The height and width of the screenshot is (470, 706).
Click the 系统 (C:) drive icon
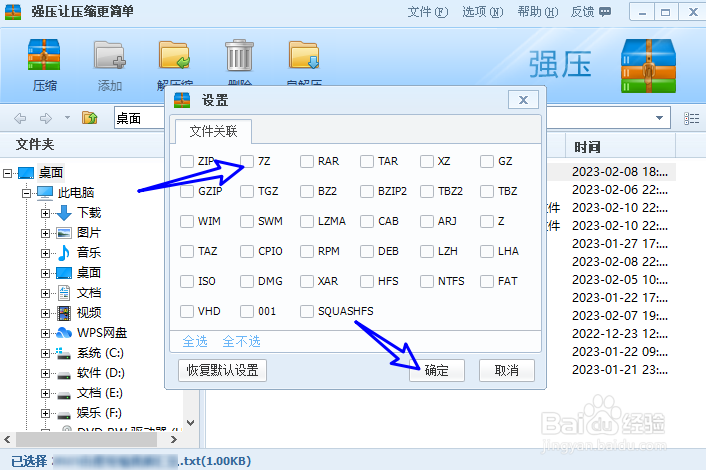[63, 353]
